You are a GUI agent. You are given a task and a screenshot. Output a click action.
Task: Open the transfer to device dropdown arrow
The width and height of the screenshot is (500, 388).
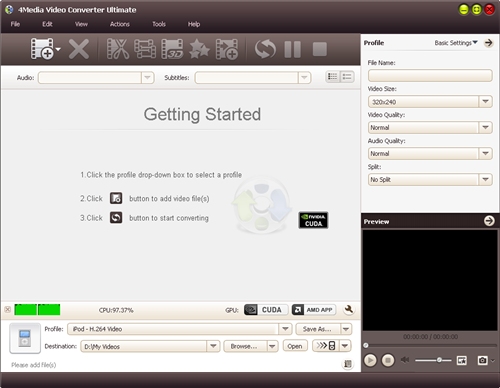345,346
